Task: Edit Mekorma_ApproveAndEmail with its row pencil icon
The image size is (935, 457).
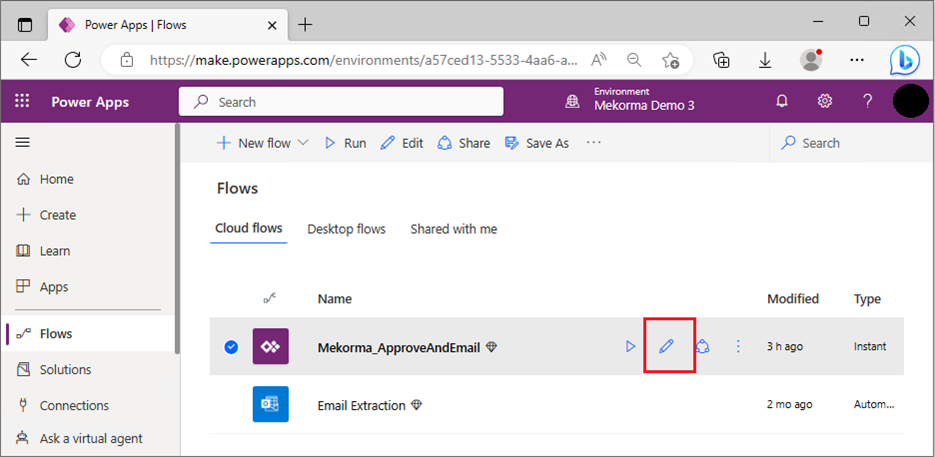Action: coord(666,346)
